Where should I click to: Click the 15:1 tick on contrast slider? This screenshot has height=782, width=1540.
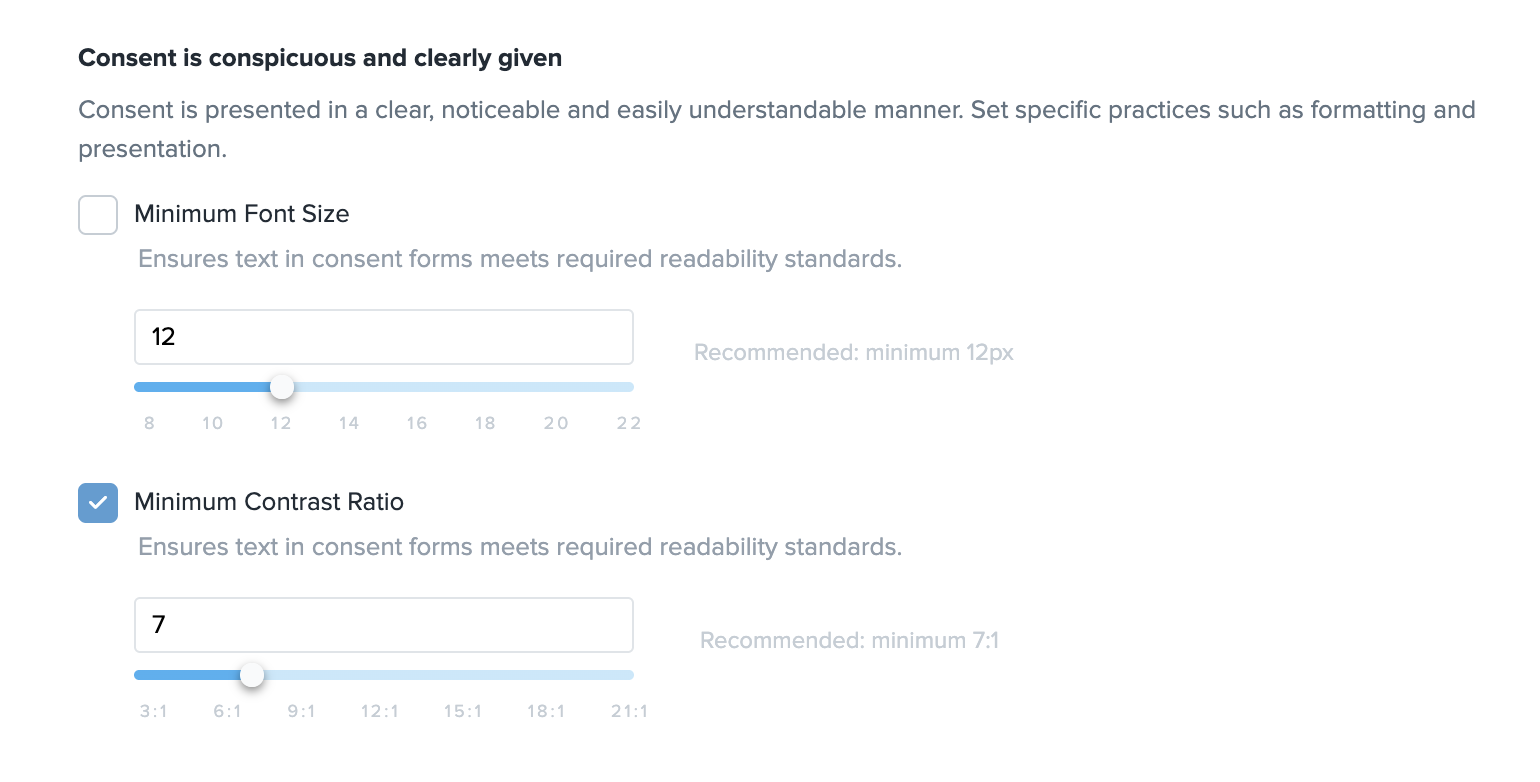pos(463,711)
